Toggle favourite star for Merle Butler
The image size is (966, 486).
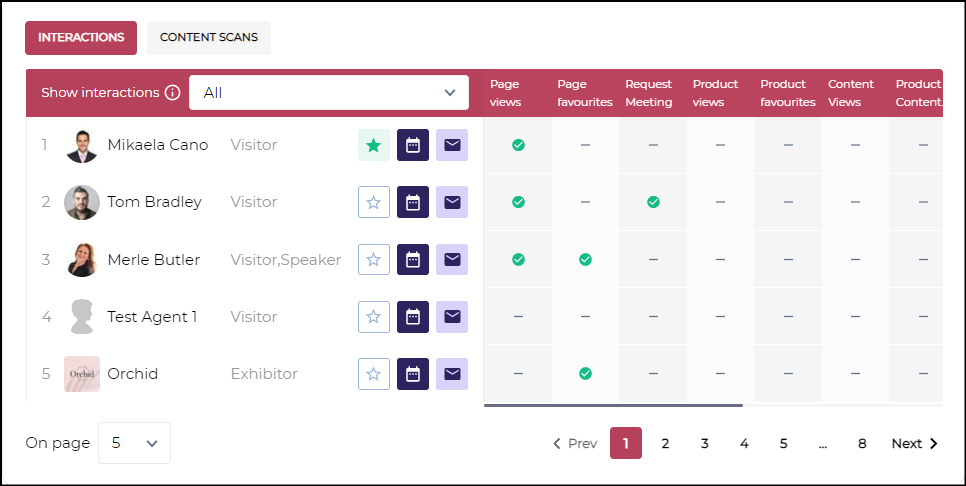tap(374, 260)
